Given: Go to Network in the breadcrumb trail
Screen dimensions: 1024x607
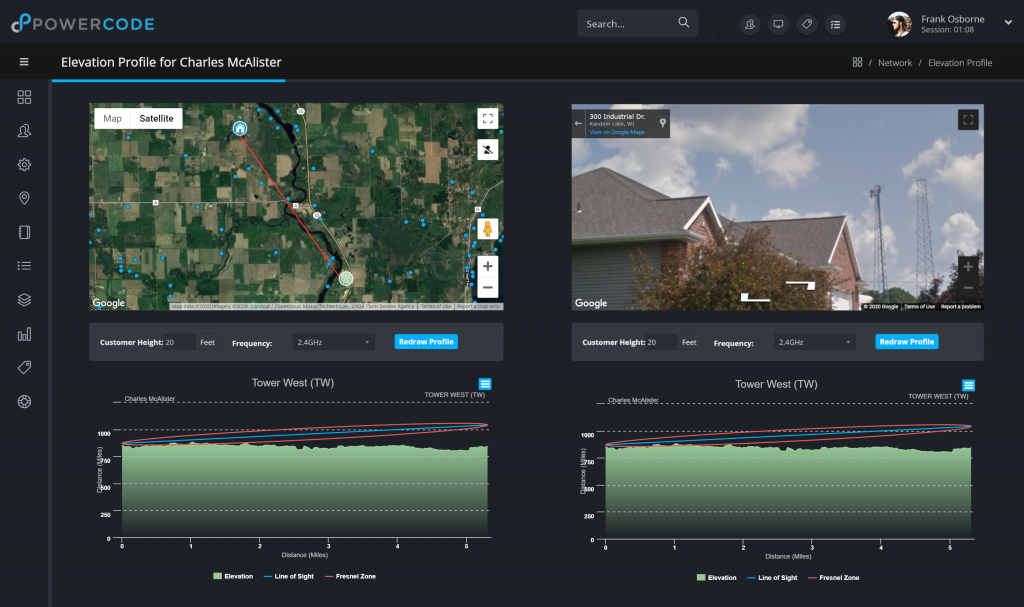Looking at the screenshot, I should tap(894, 62).
